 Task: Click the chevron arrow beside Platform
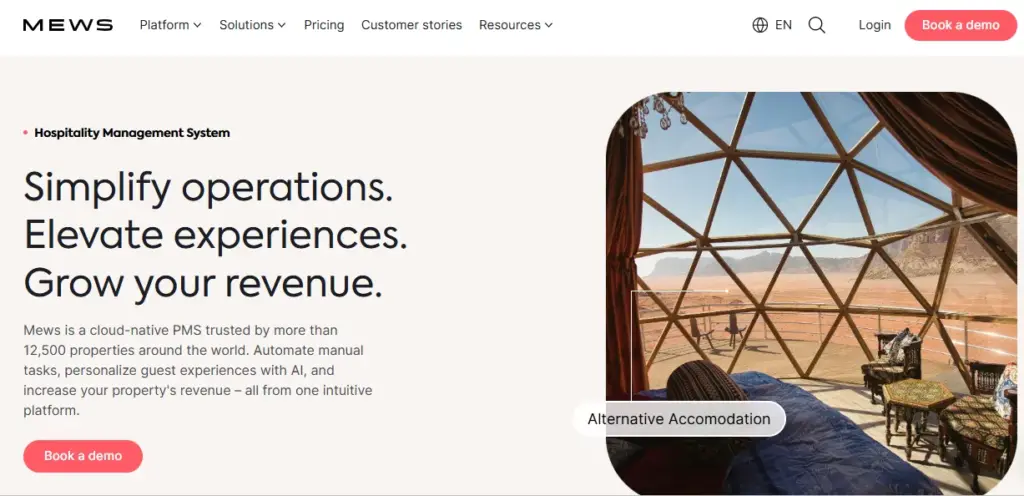point(198,25)
